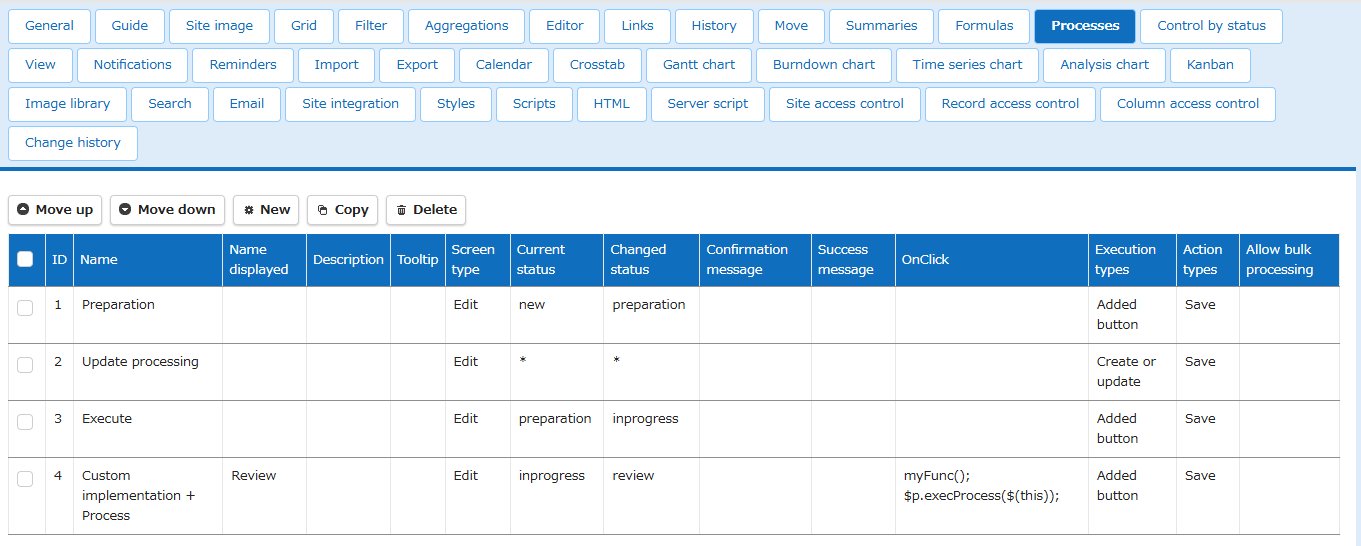Viewport: 1361px width, 546px height.
Task: Check the Execute row checkbox
Action: 26,422
